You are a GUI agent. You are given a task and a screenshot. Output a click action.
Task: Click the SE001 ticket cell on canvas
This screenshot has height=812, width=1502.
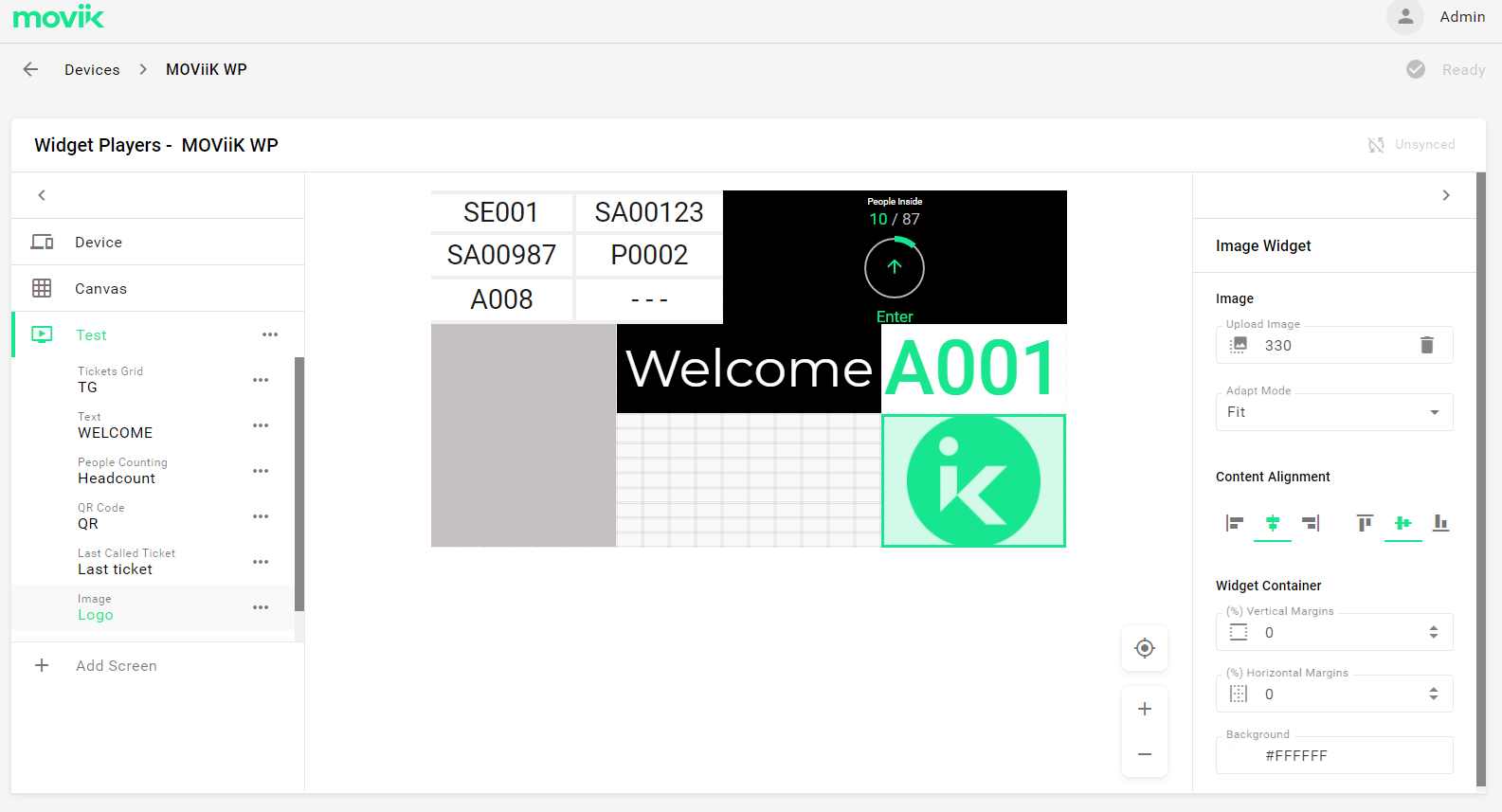[x=501, y=212]
